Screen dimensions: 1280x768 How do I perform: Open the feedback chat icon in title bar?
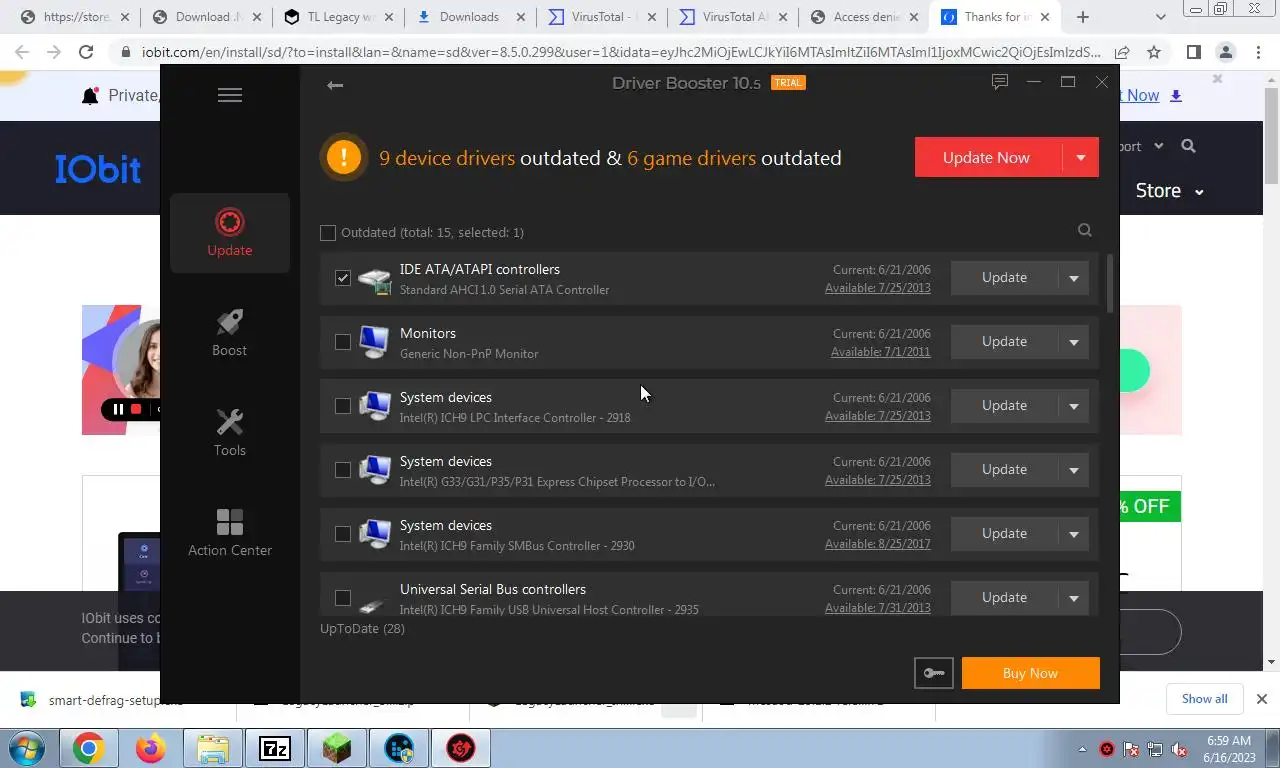[x=1000, y=82]
